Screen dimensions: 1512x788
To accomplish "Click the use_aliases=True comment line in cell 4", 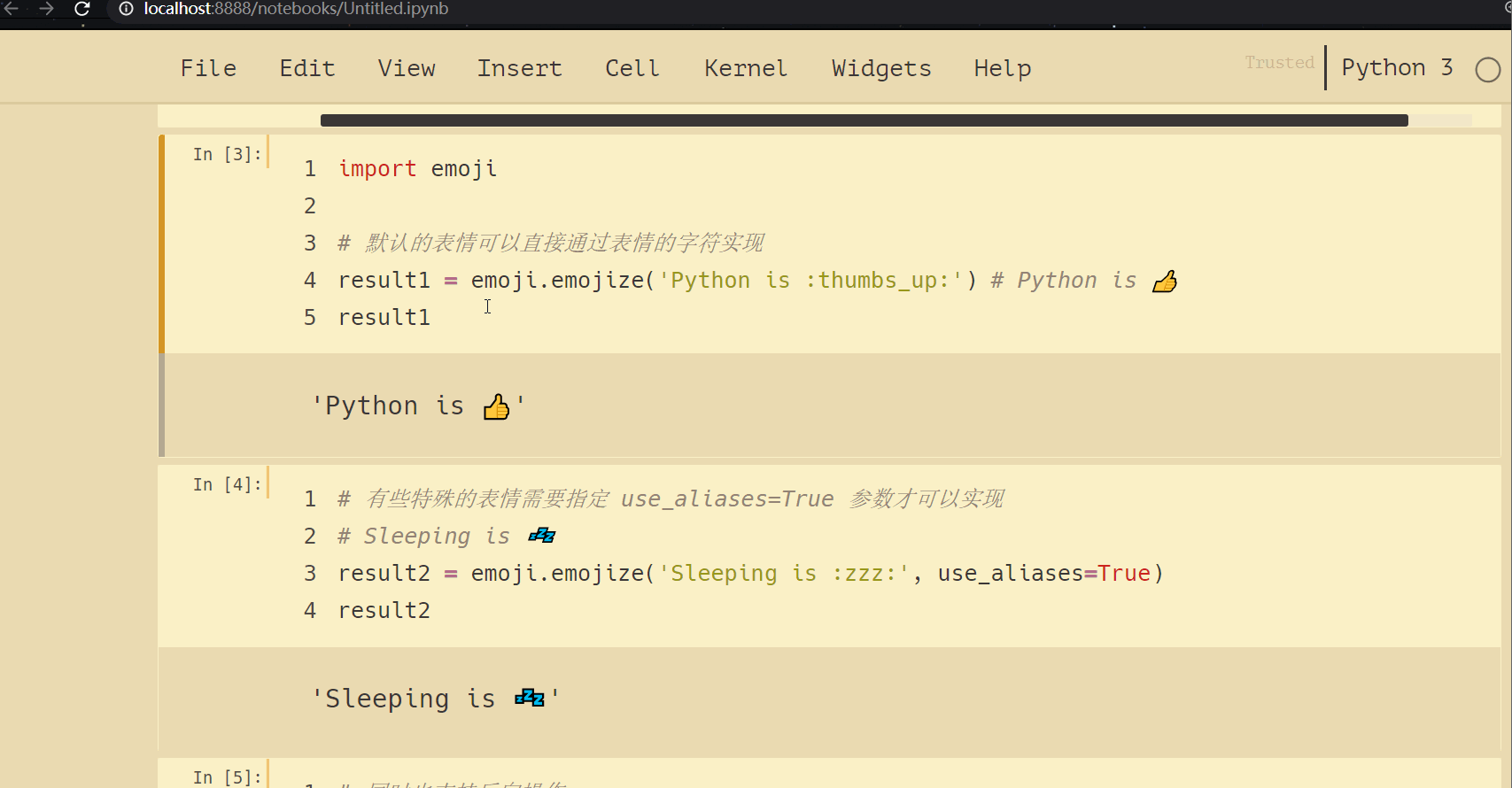I will pyautogui.click(x=671, y=498).
